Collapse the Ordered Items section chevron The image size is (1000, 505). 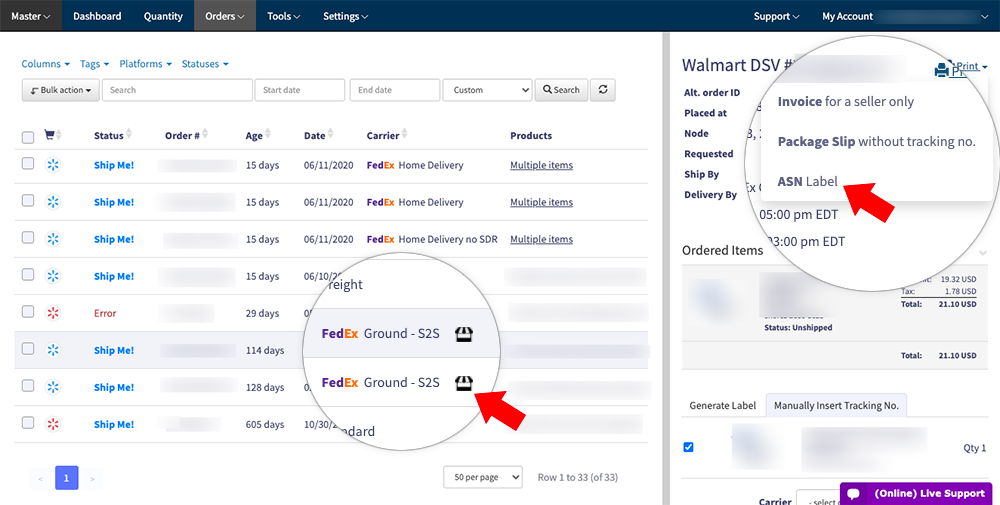[982, 252]
